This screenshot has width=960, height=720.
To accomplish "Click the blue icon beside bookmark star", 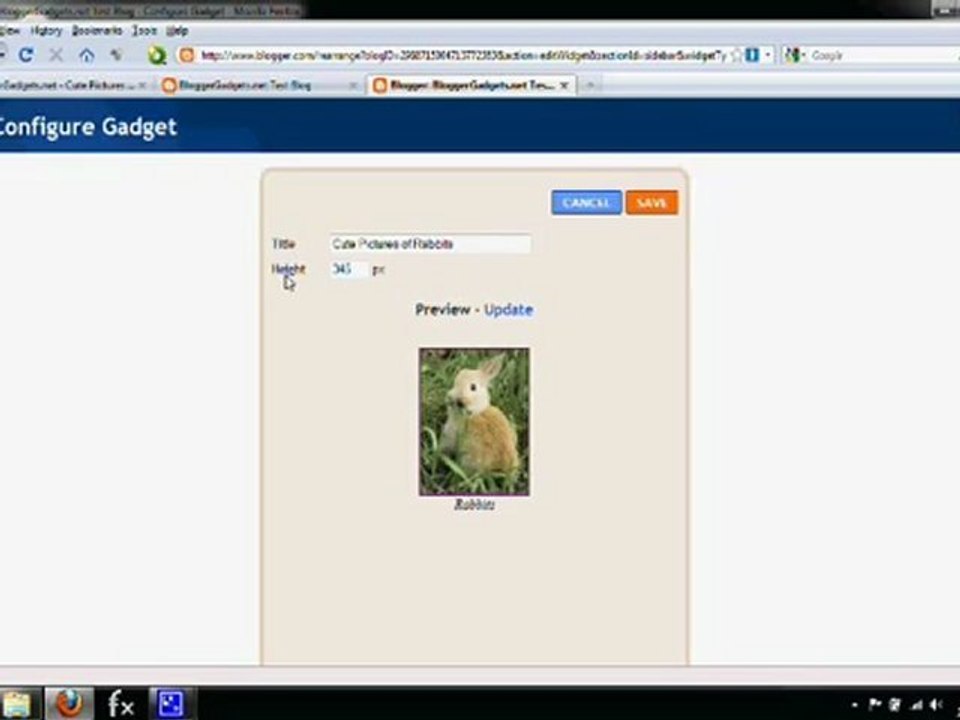I will click(752, 55).
